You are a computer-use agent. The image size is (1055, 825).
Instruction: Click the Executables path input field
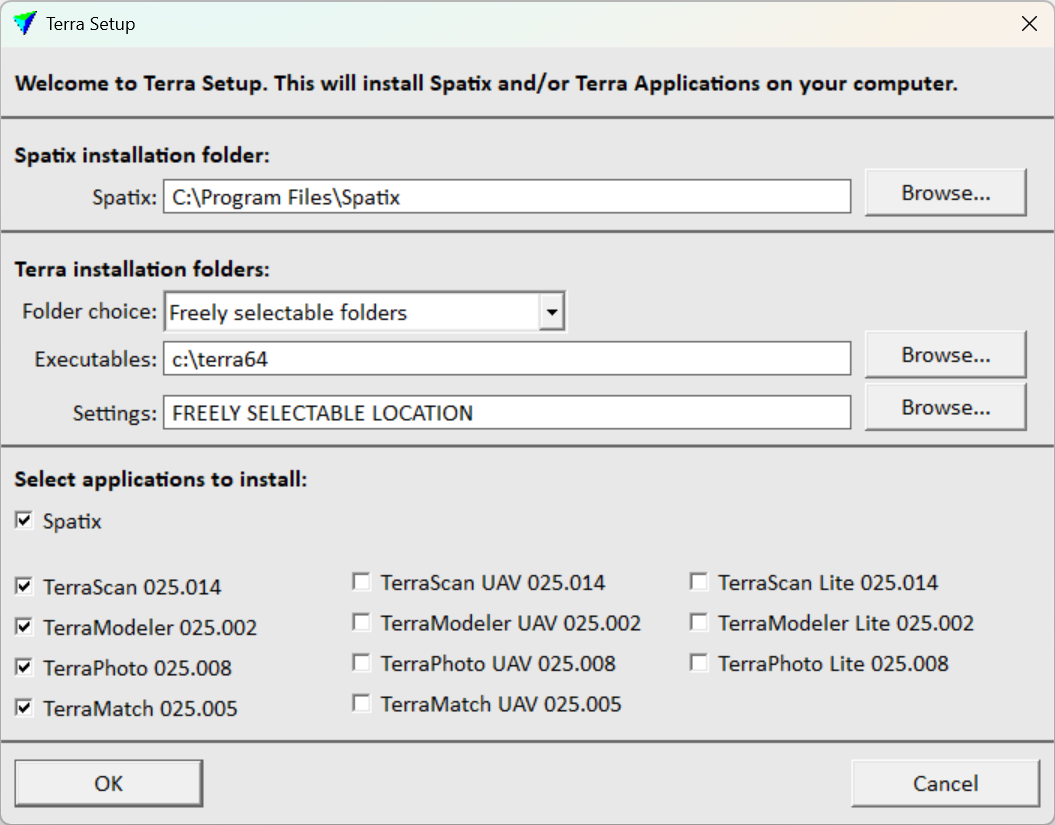pos(506,359)
